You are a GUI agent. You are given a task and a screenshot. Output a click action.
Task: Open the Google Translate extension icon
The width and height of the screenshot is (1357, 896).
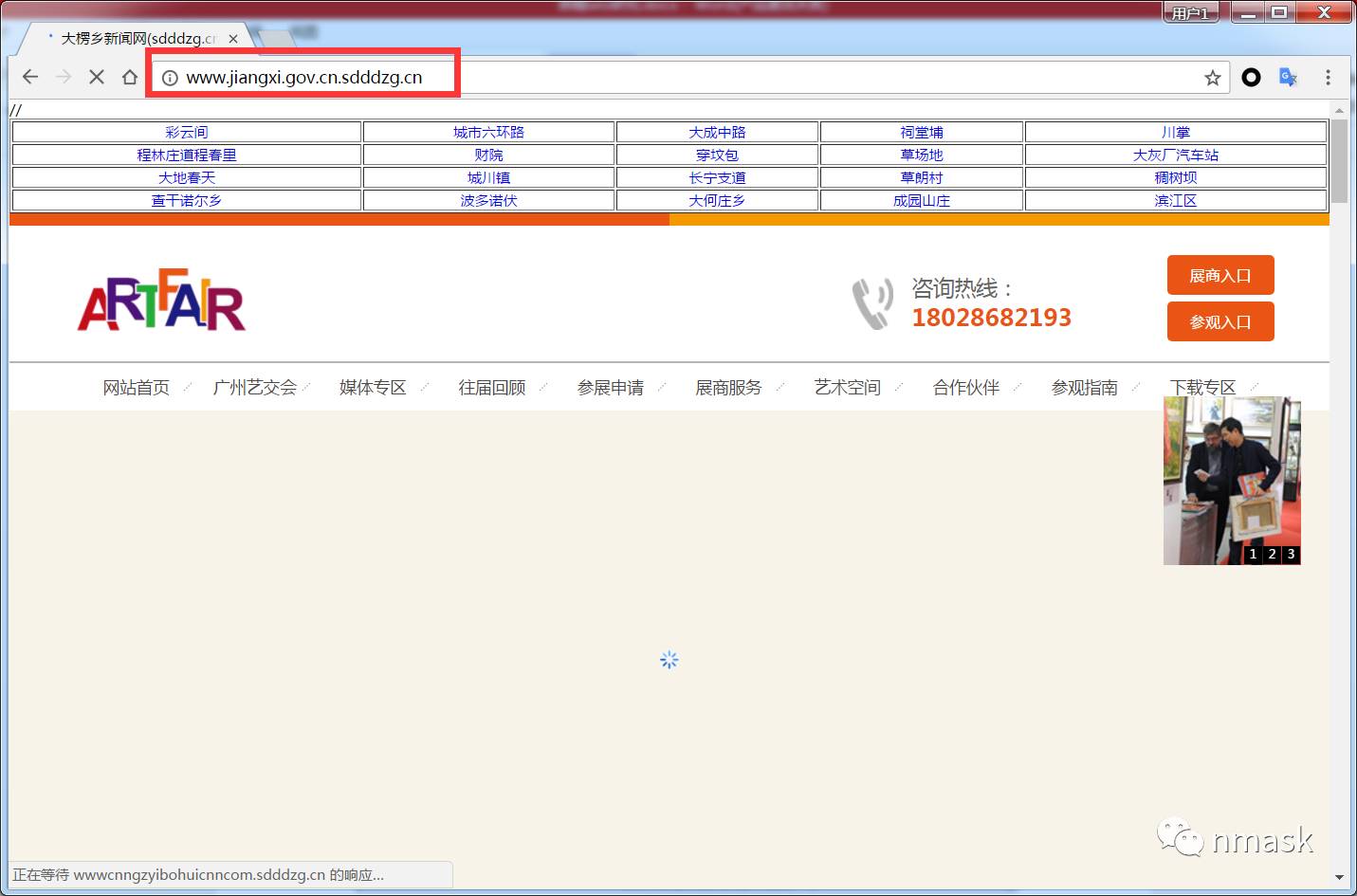(x=1288, y=78)
